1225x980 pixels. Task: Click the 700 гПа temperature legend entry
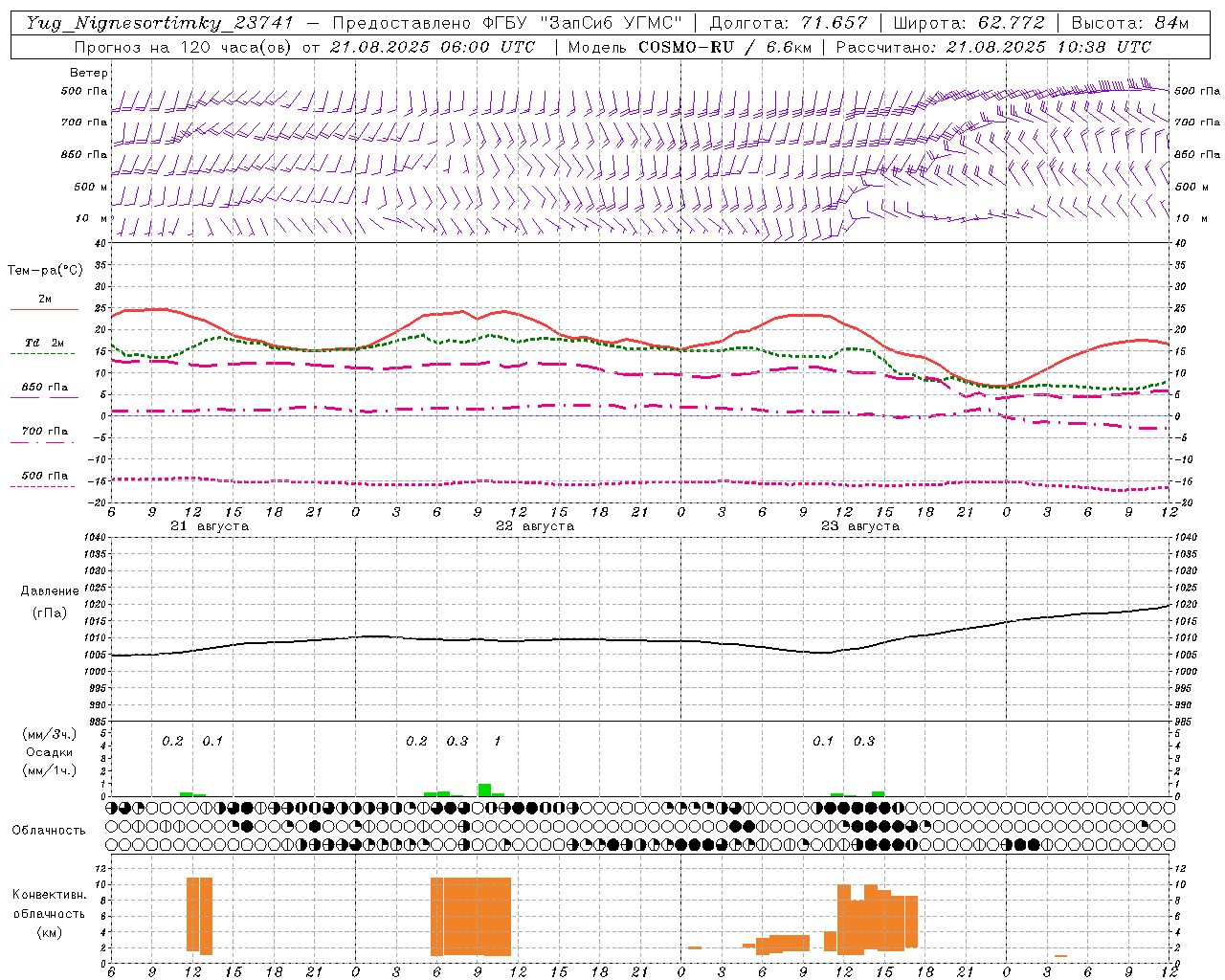coord(44,432)
